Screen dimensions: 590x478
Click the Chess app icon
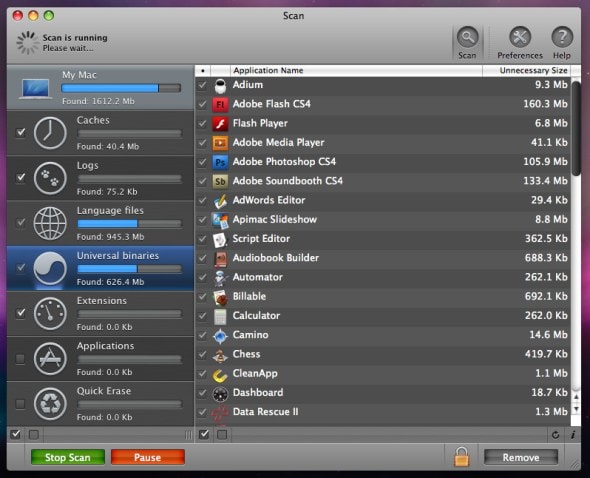pyautogui.click(x=220, y=355)
